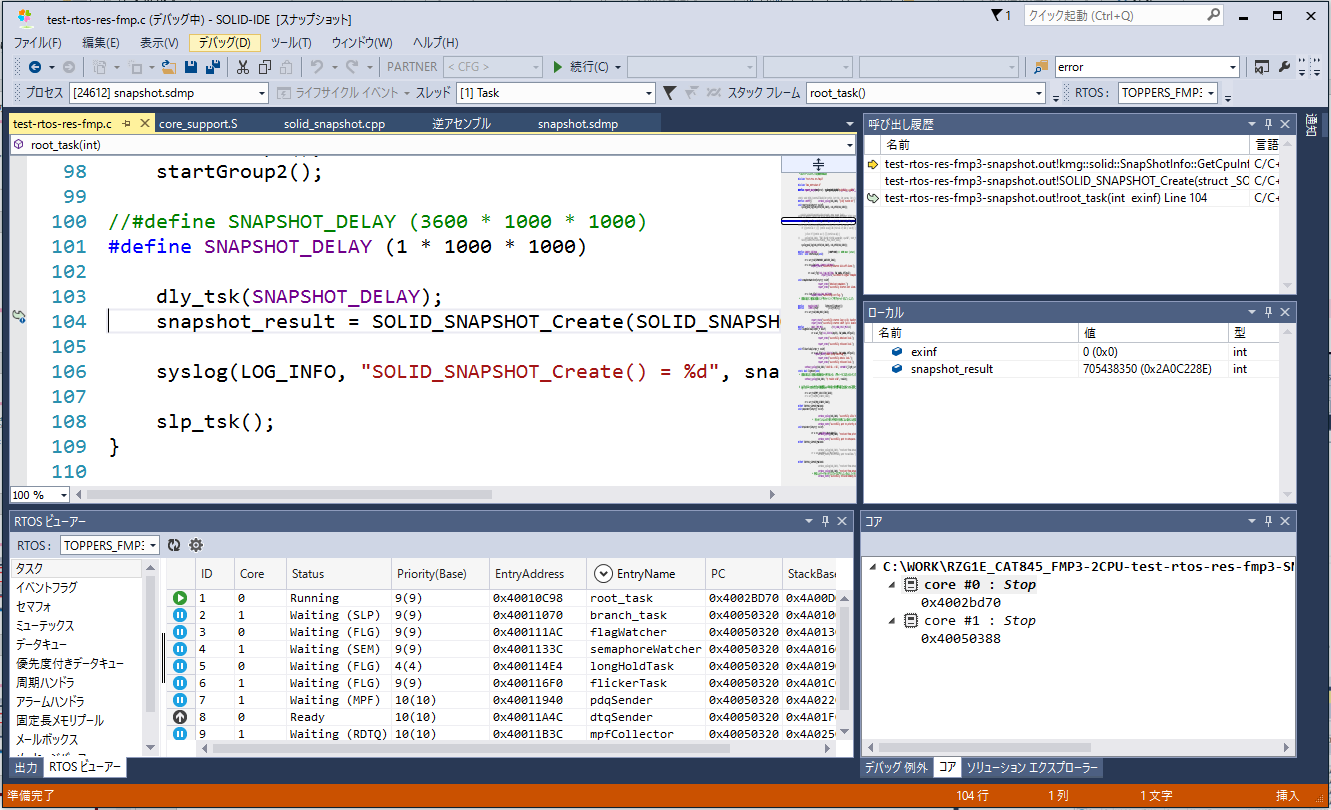Toggle pin on test-rtos-res-fmp.c tab
Image resolution: width=1331 pixels, height=810 pixels.
(125, 124)
